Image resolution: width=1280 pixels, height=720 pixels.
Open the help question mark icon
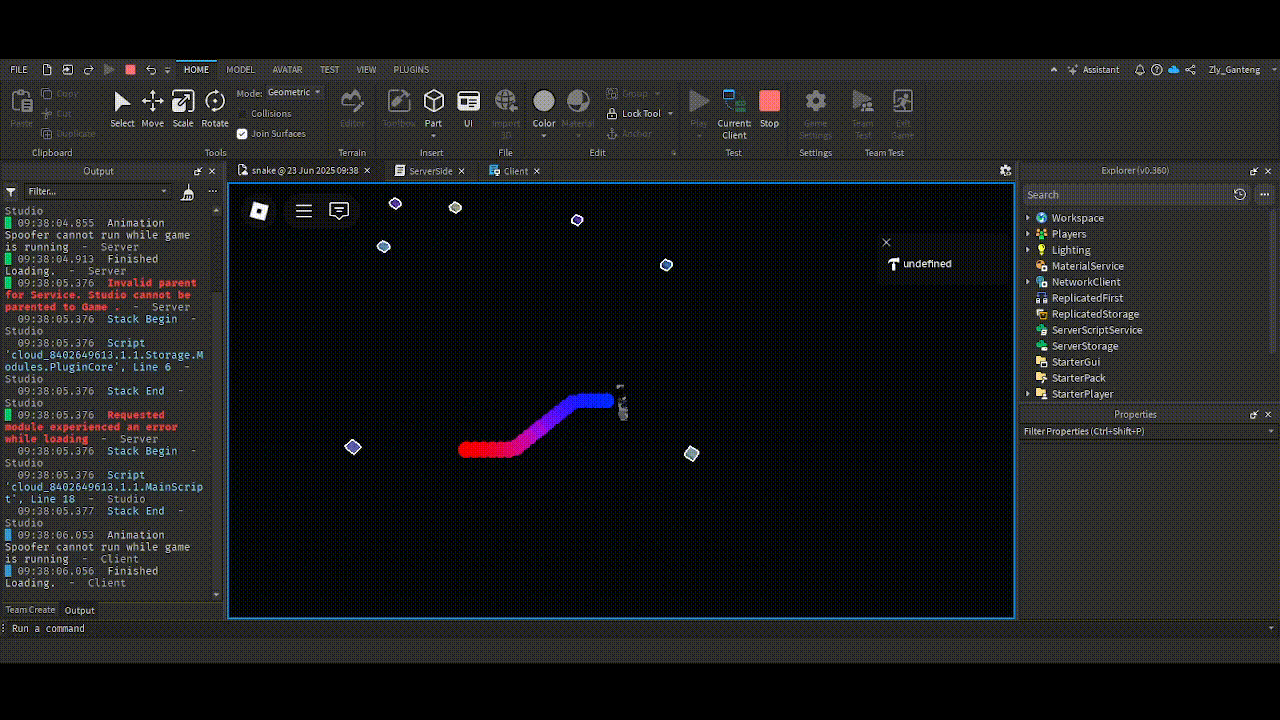(1157, 70)
